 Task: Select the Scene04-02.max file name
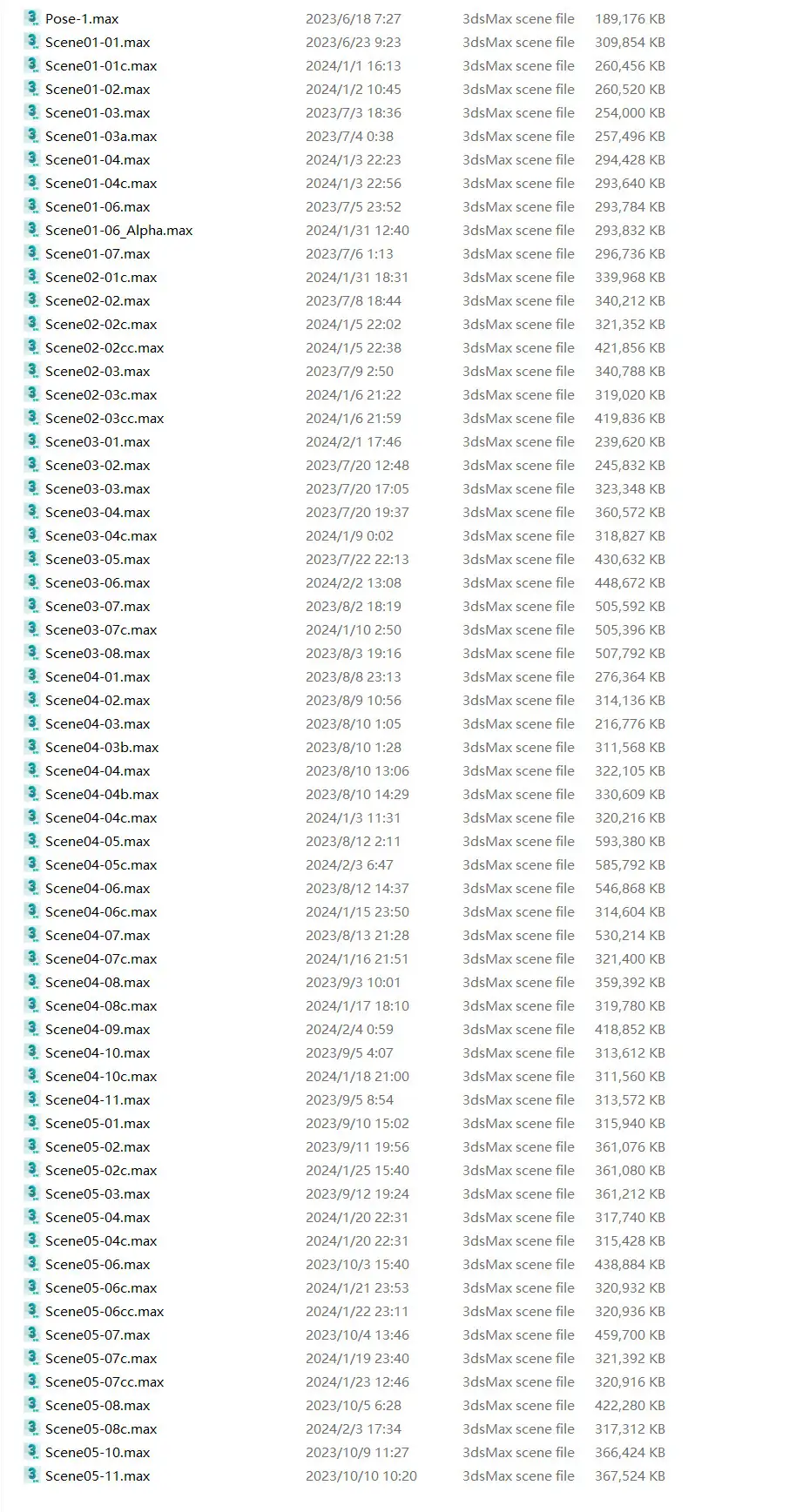pyautogui.click(x=98, y=700)
